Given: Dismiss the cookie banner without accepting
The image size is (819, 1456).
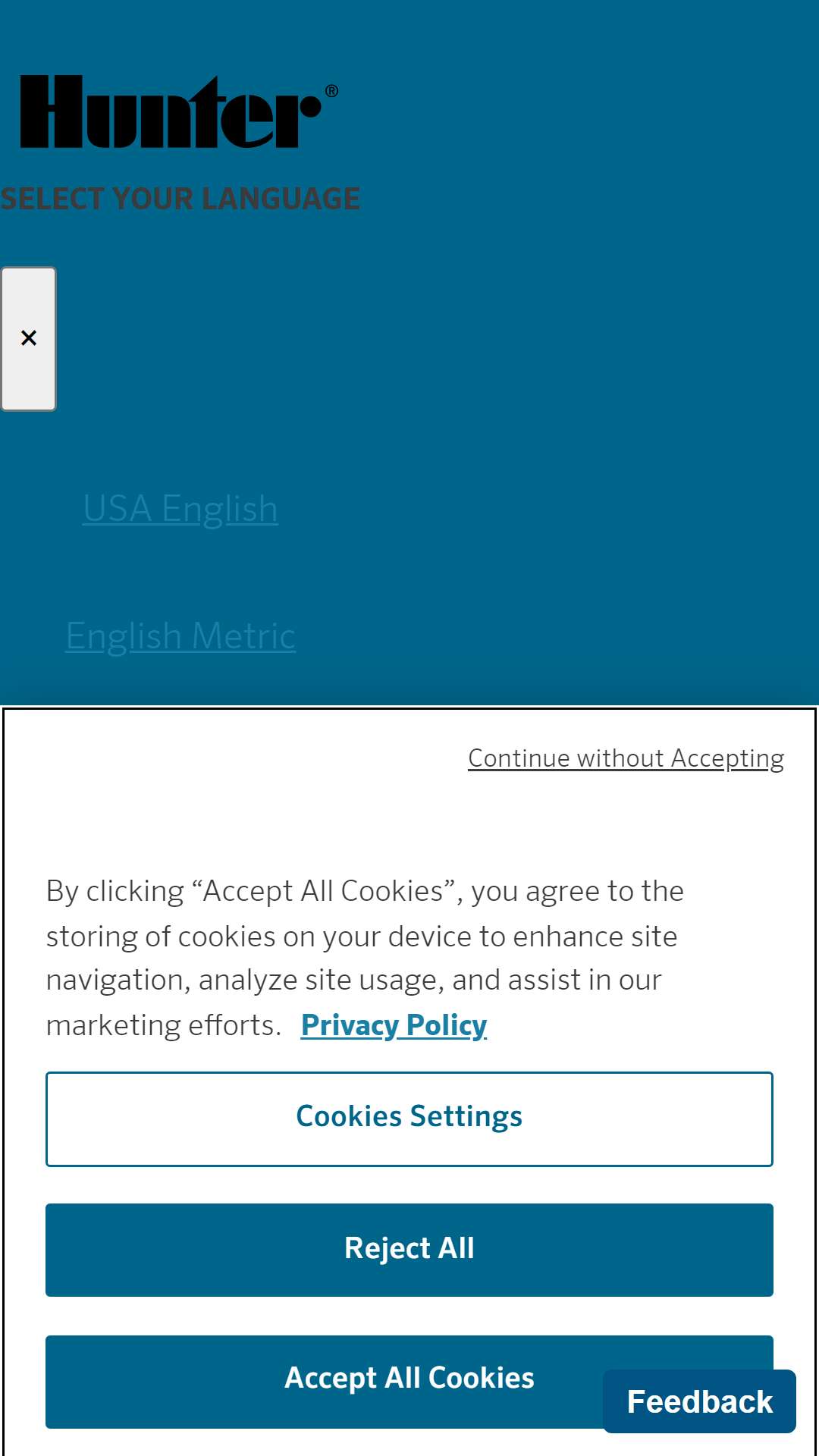Looking at the screenshot, I should click(626, 758).
